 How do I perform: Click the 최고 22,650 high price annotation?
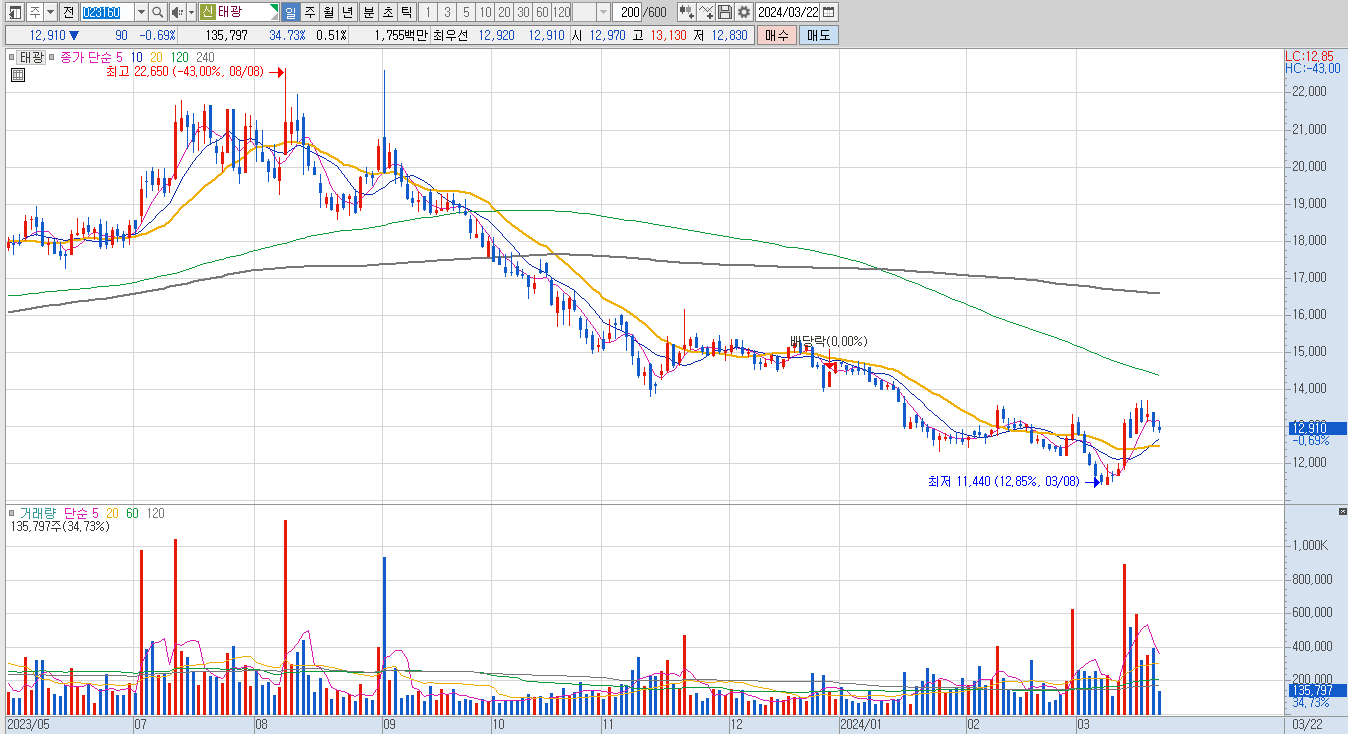[x=184, y=72]
